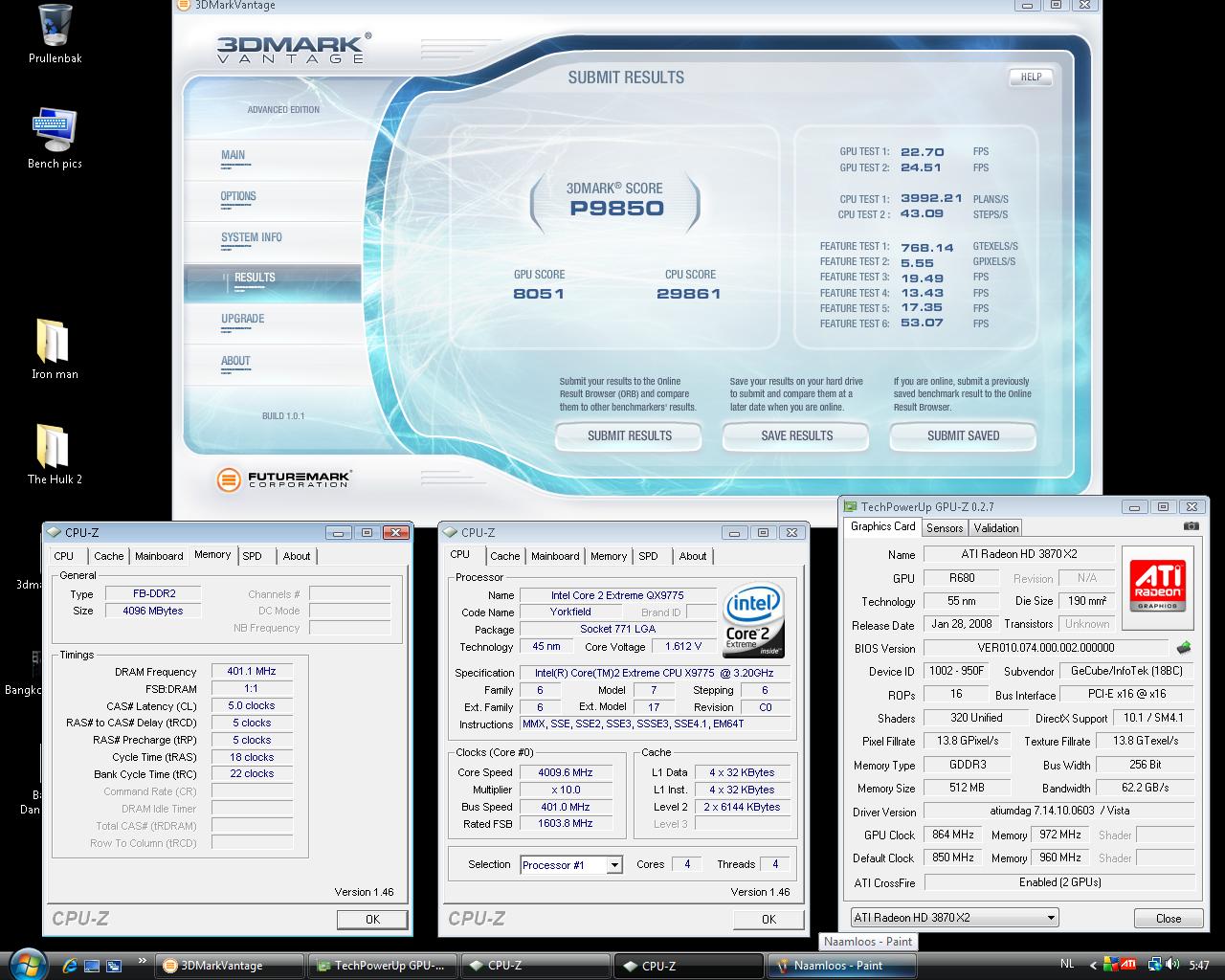Viewport: 1225px width, 980px height.
Task: Switch to Naamloos - Paint taskbar button
Action: coord(842,966)
